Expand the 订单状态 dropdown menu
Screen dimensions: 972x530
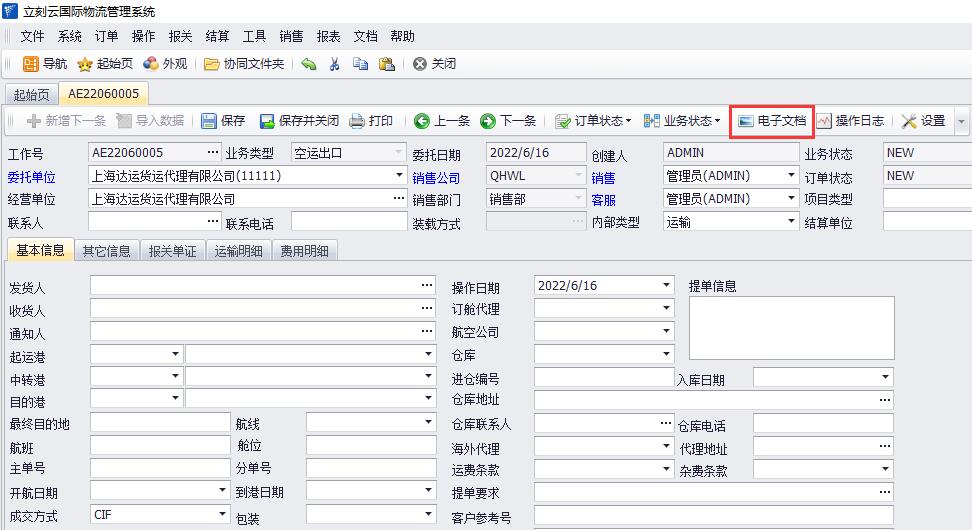(x=593, y=121)
